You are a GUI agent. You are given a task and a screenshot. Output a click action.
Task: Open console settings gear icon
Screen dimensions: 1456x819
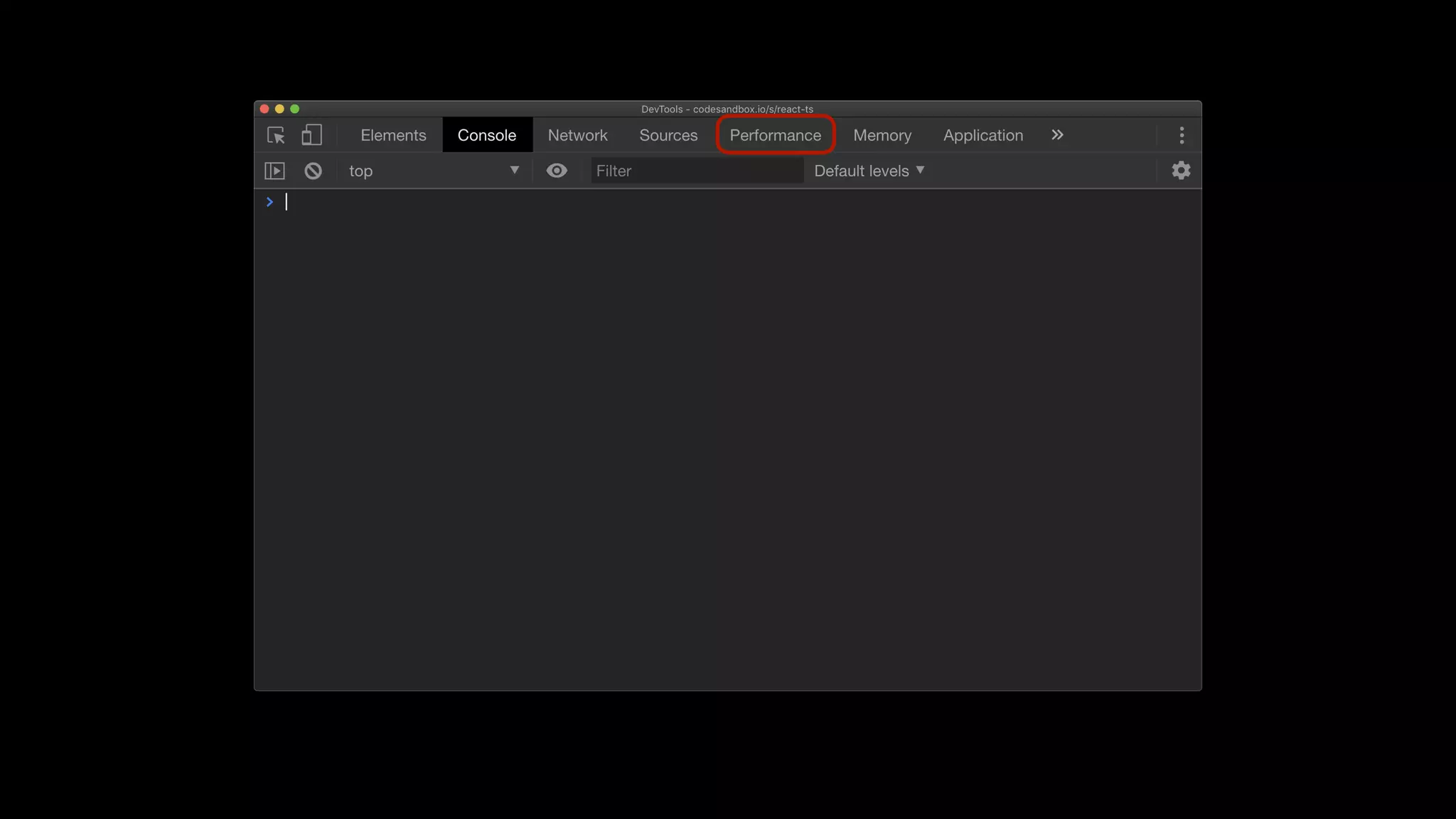(x=1181, y=171)
